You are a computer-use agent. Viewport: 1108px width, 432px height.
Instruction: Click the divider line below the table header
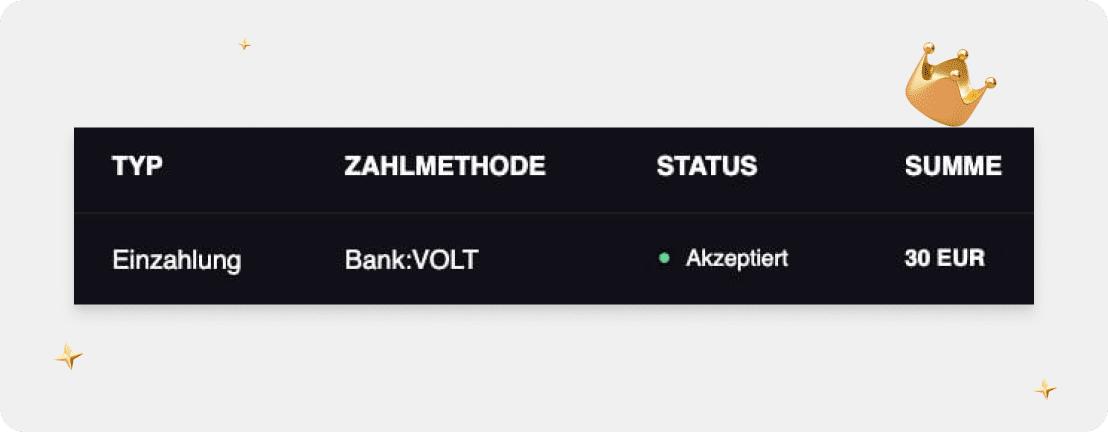(553, 213)
